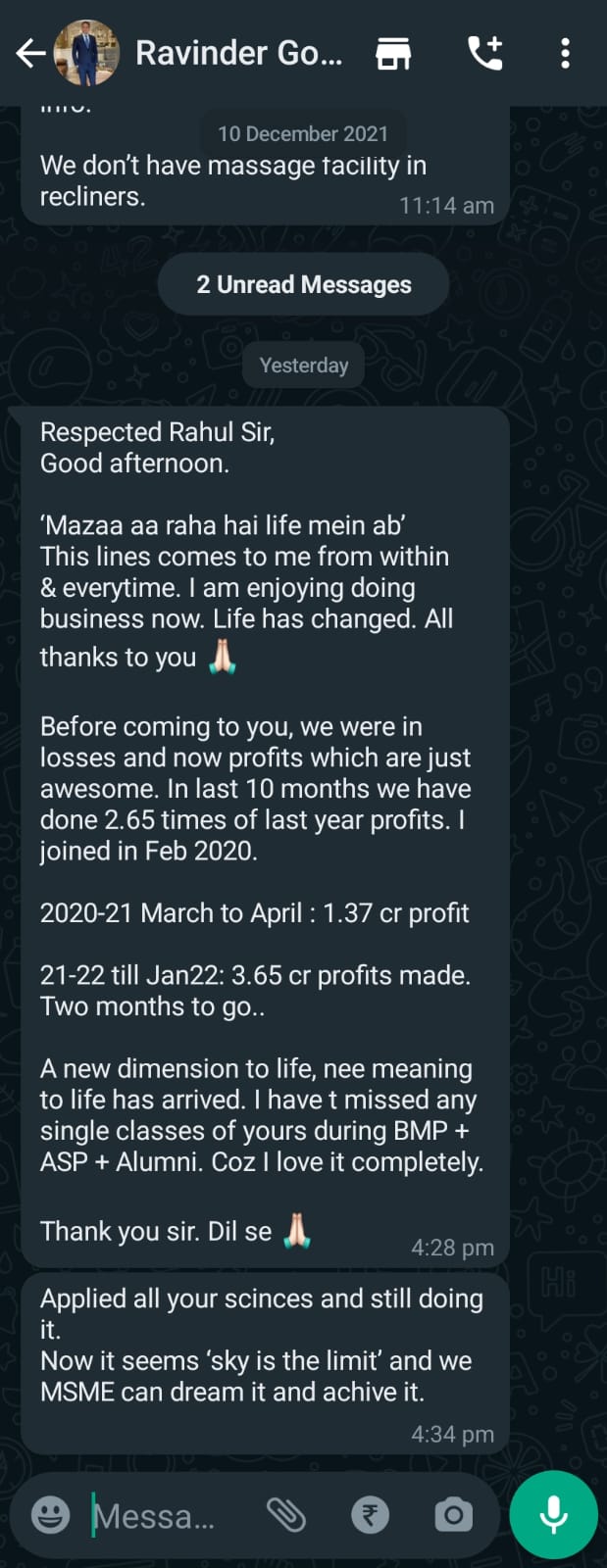Tap the 4:34 pm message timestamp

pos(452,1435)
